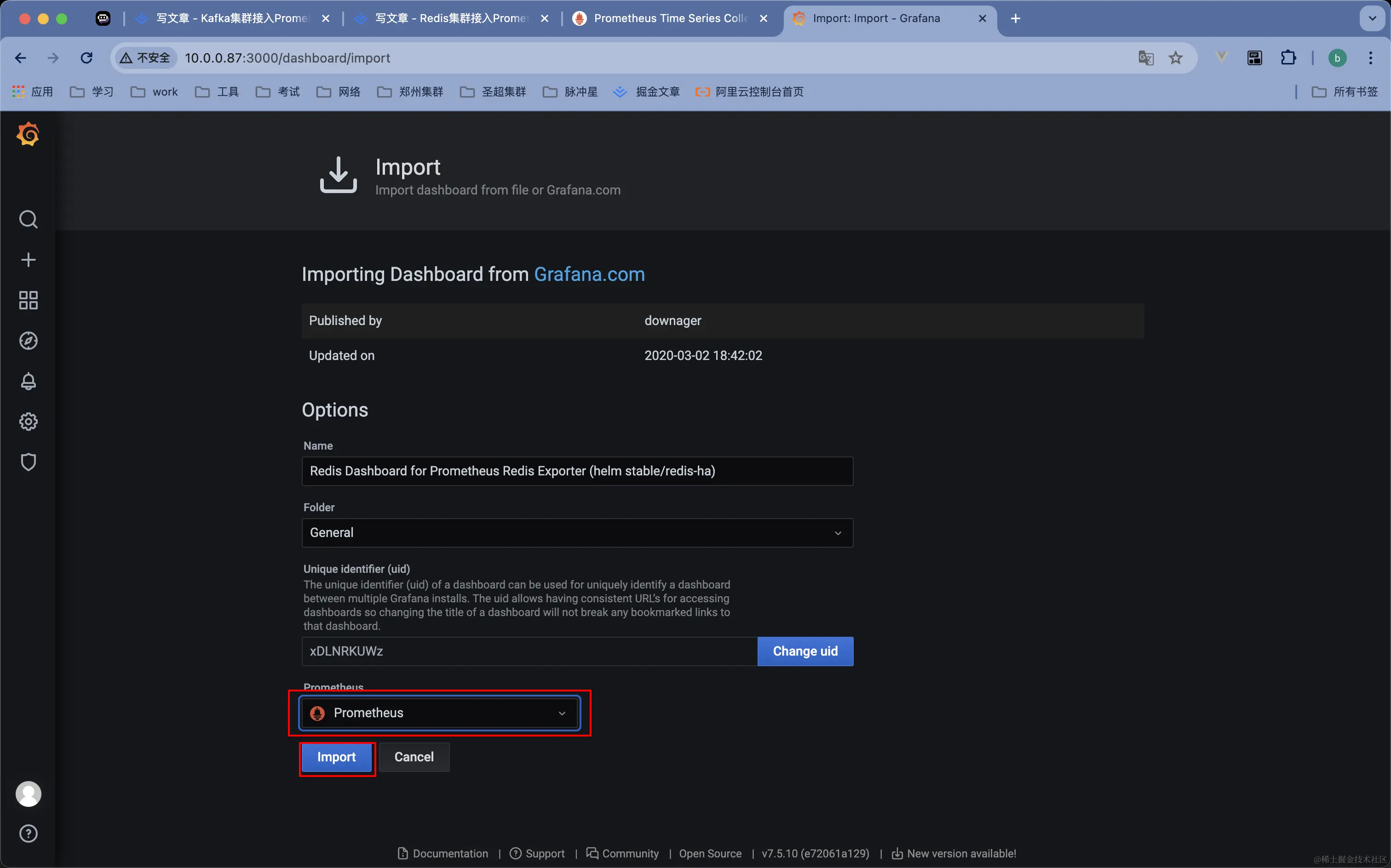Reload the page with refresh icon
Screen dimensions: 1391x868
click(86, 58)
